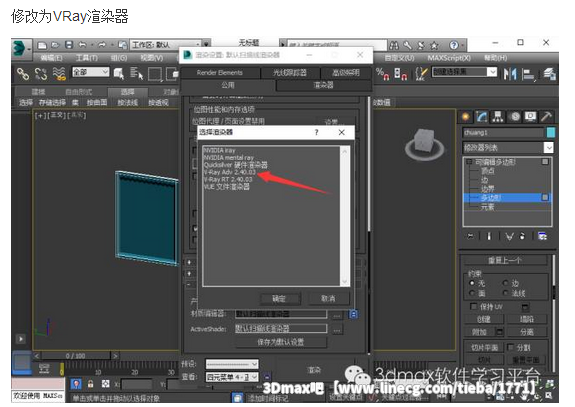Image resolution: width=575 pixels, height=407 pixels.
Task: Open the 全部 selection filter dropdown
Action: [91, 72]
